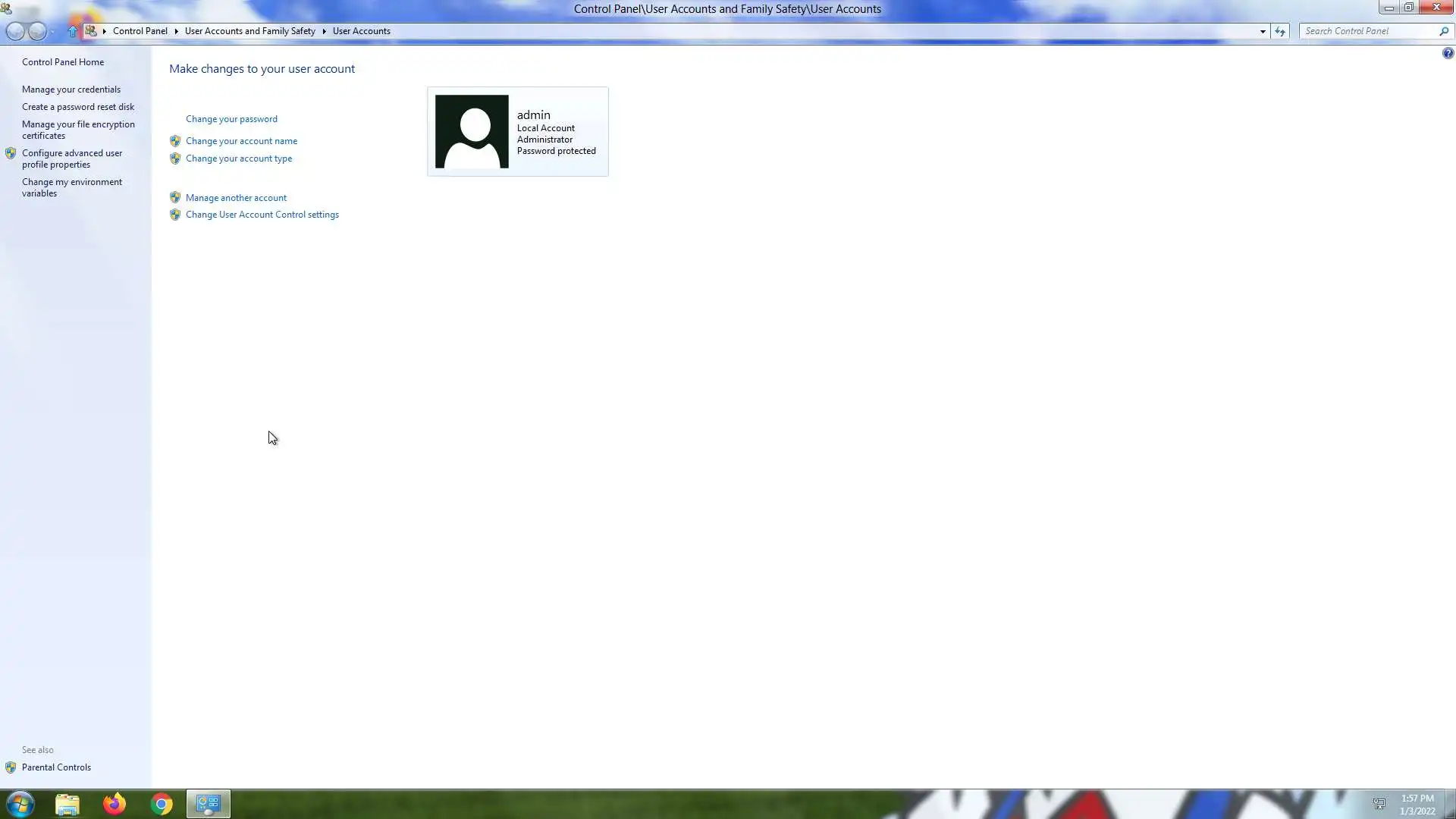Click the Forward navigation arrow button
1456x819 pixels.
click(37, 31)
